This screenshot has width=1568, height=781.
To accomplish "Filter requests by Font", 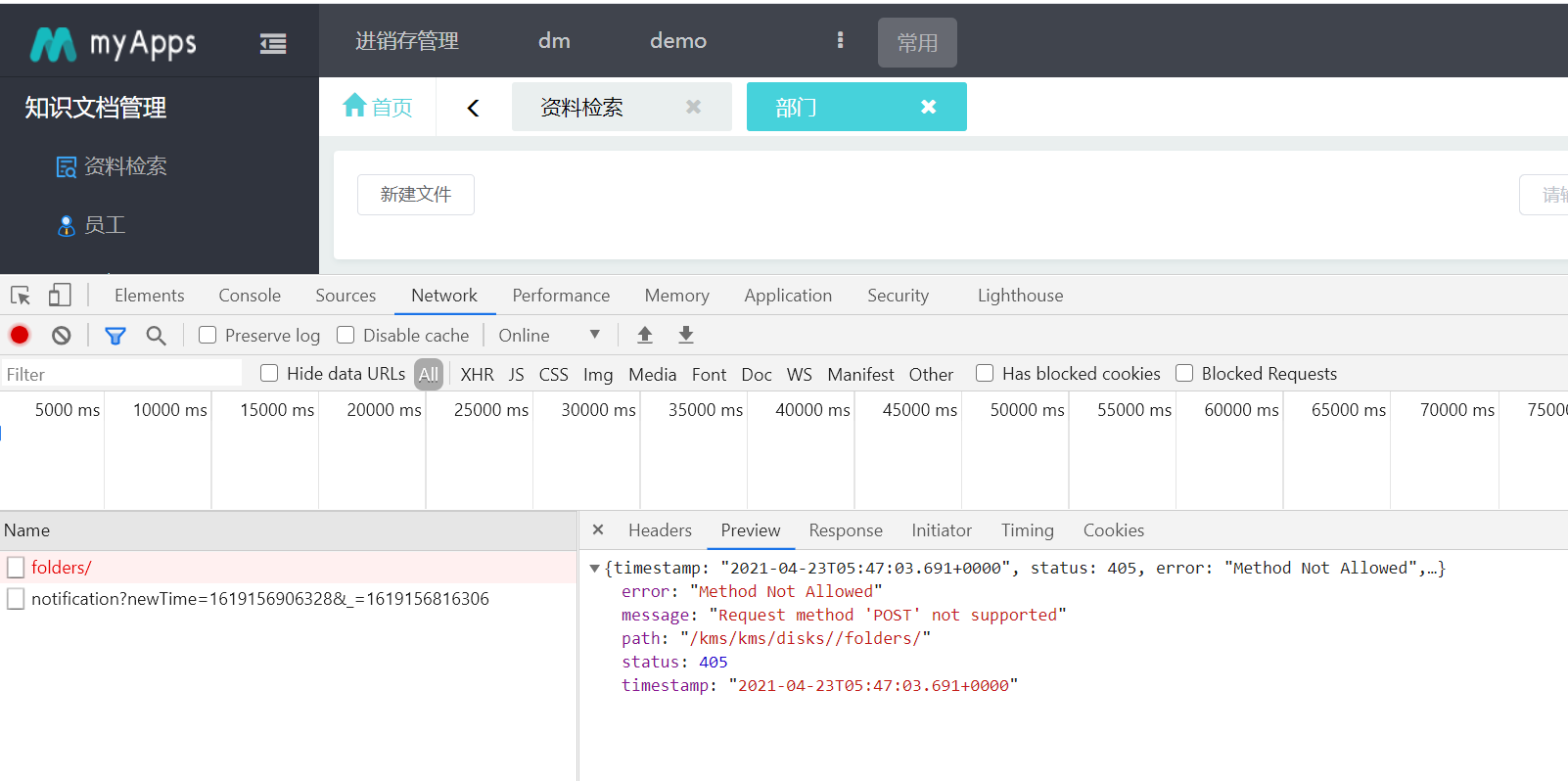I will click(x=709, y=374).
